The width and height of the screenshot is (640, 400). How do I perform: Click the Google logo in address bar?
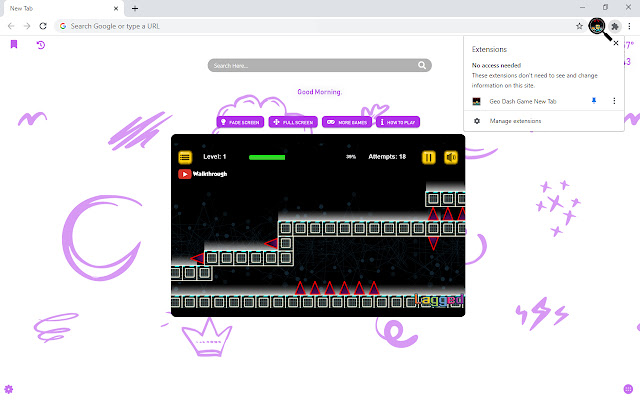[63, 26]
